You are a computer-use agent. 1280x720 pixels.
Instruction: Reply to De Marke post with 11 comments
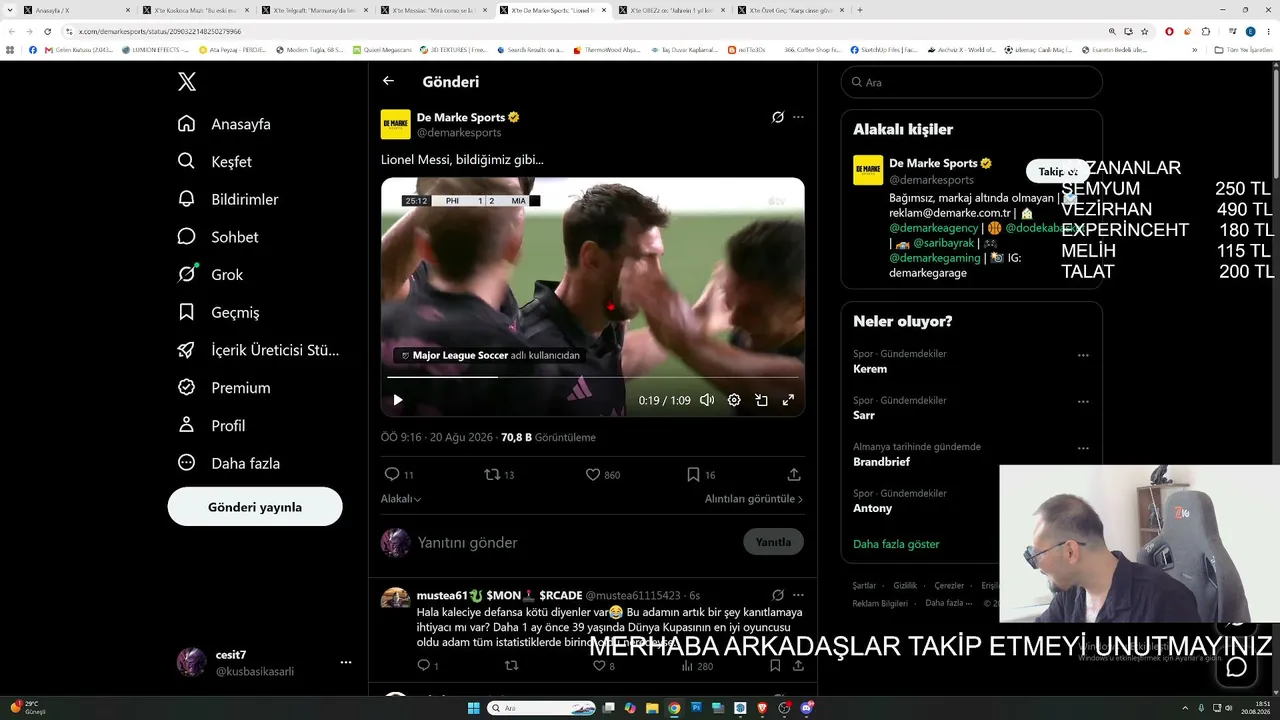[399, 474]
